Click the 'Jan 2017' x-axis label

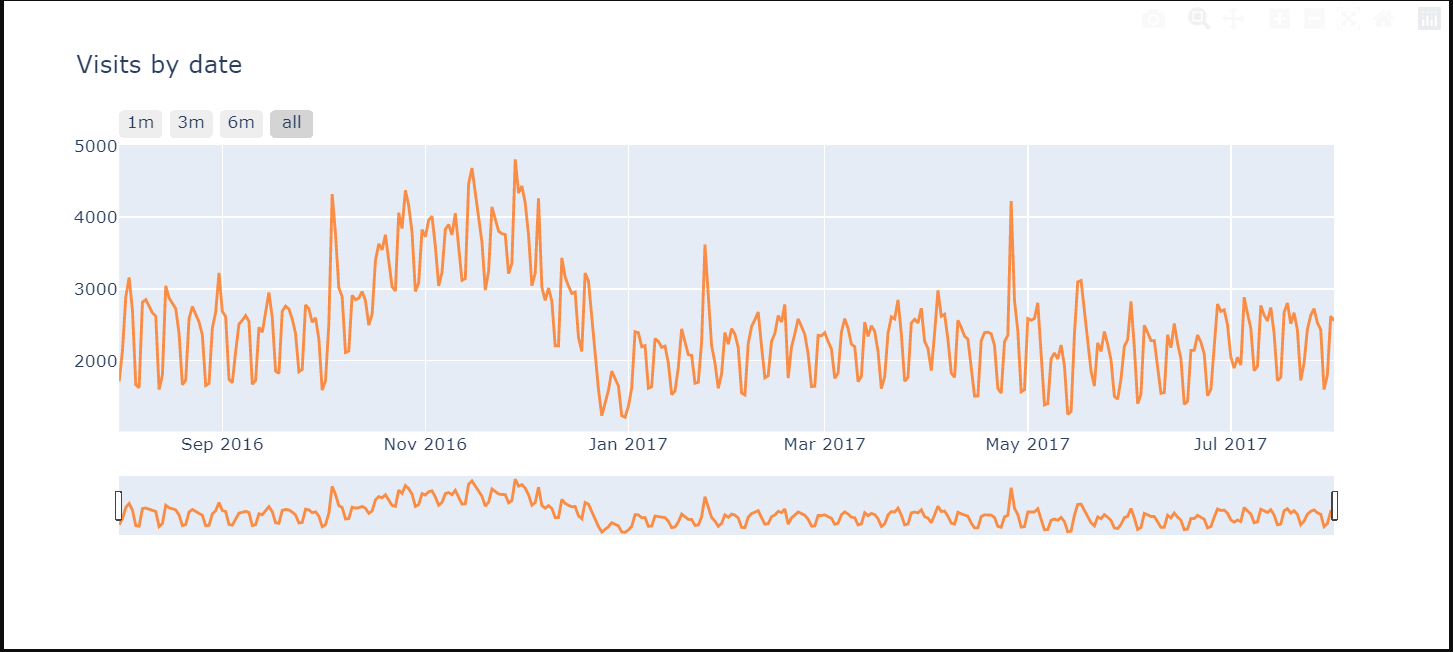(x=629, y=444)
